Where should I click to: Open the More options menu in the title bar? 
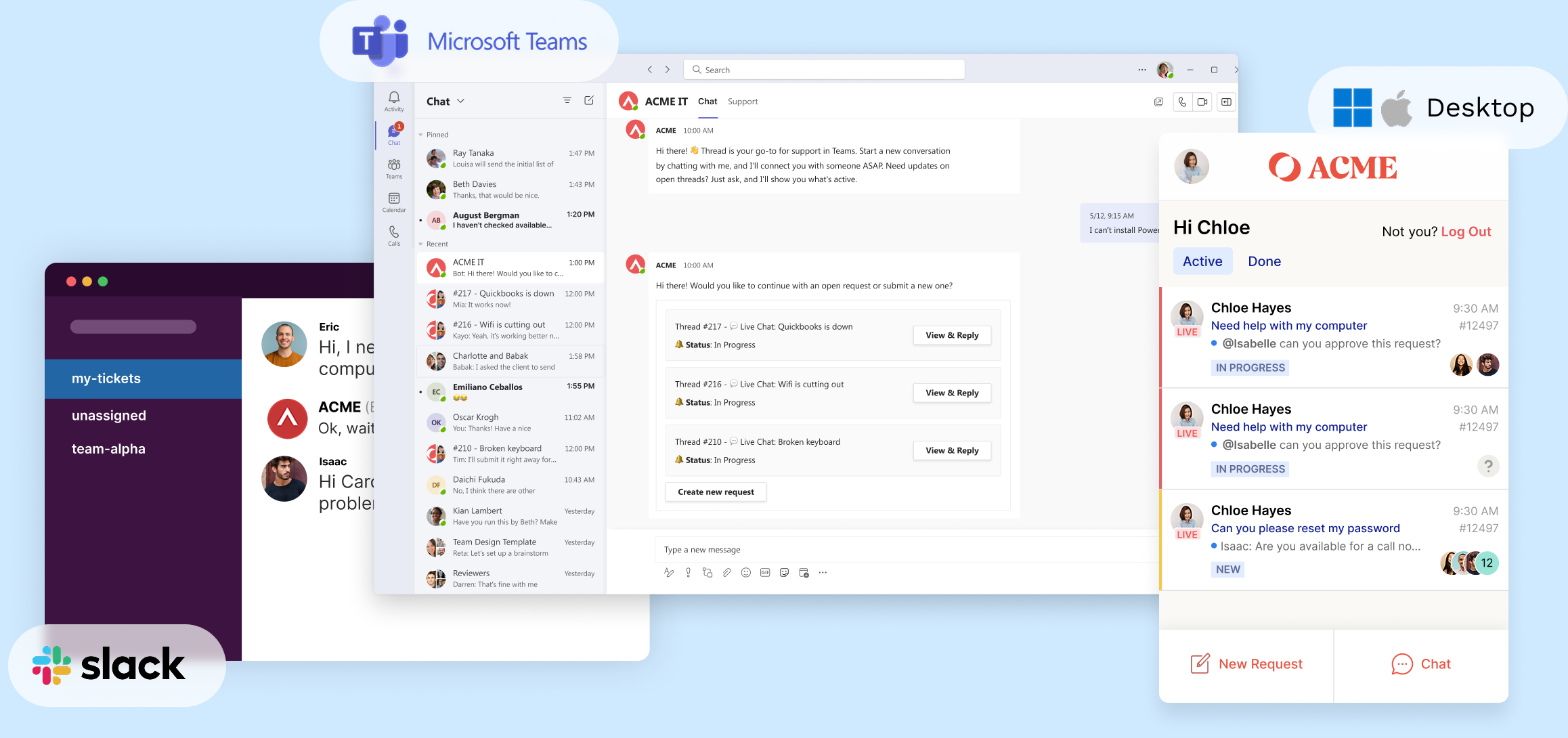coord(1142,70)
